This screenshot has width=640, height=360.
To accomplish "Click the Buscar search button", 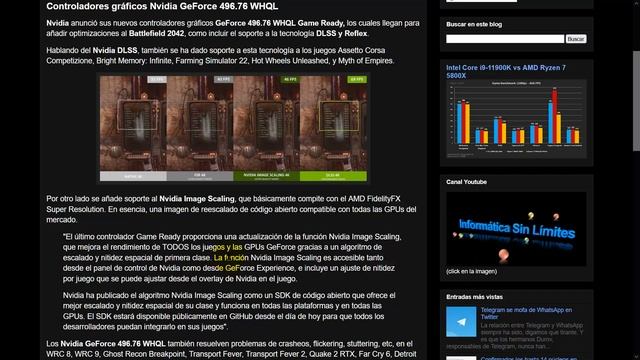I will tap(576, 39).
